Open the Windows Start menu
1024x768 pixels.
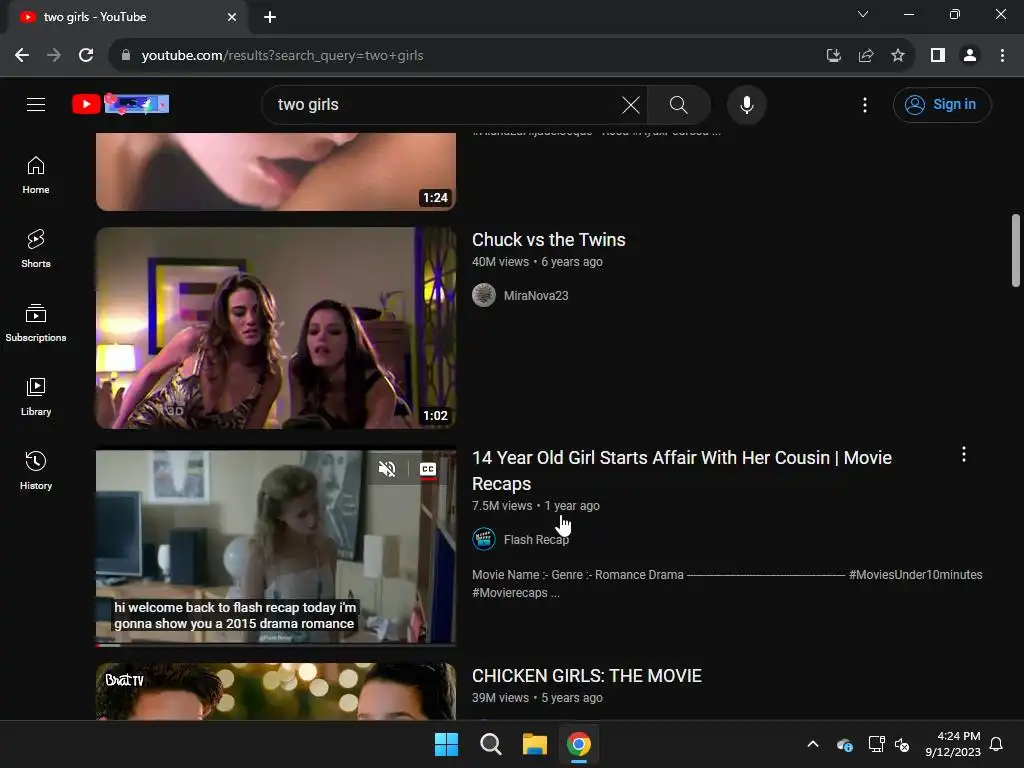pyautogui.click(x=446, y=744)
